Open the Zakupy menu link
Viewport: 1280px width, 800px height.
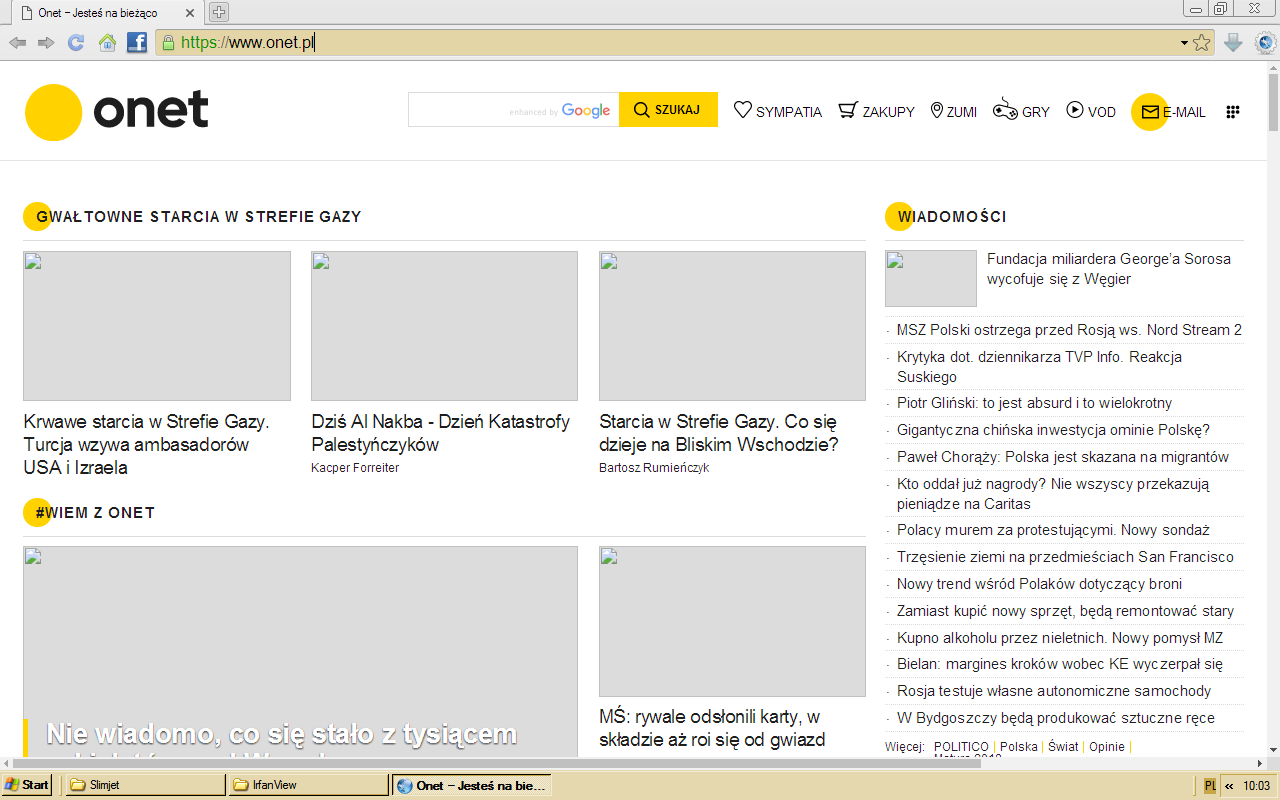(x=889, y=112)
